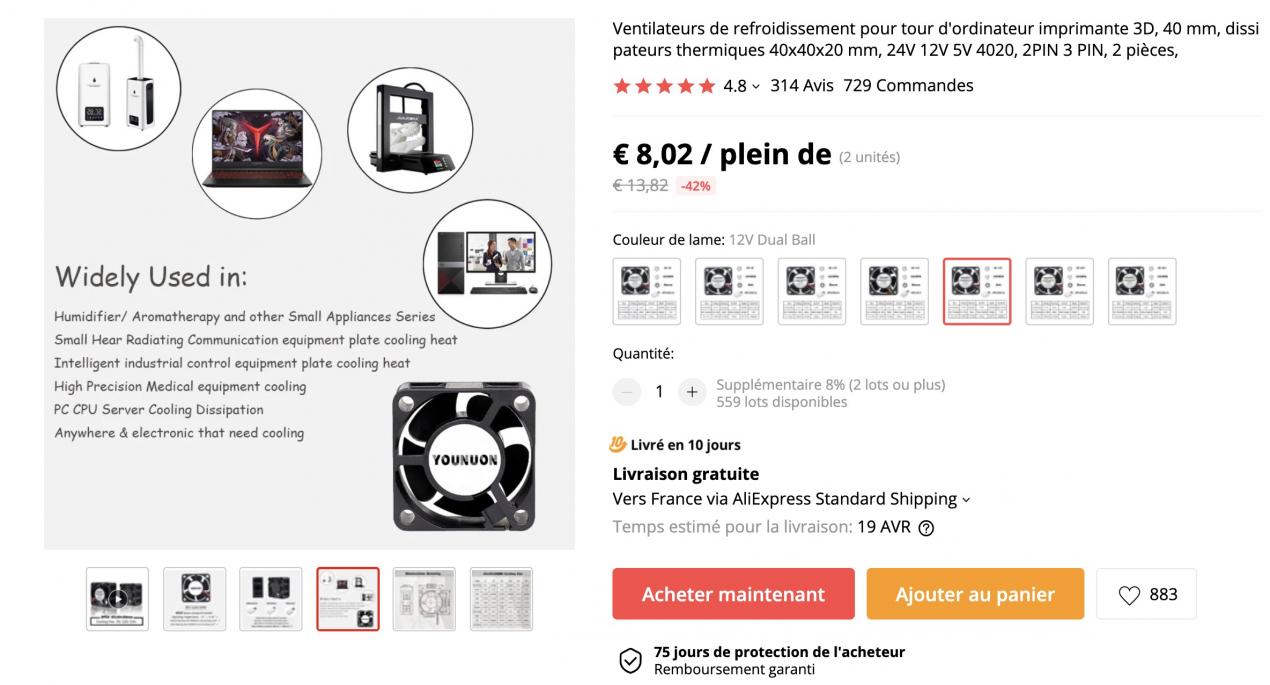Open the dimension drawing gallery thumbnail

click(x=424, y=599)
